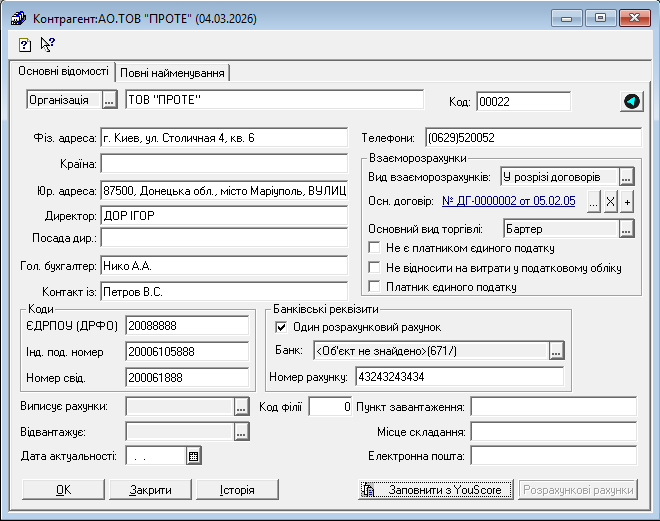660x521 pixels.
Task: Clear the Осн. договір with X button
Action: (610, 202)
